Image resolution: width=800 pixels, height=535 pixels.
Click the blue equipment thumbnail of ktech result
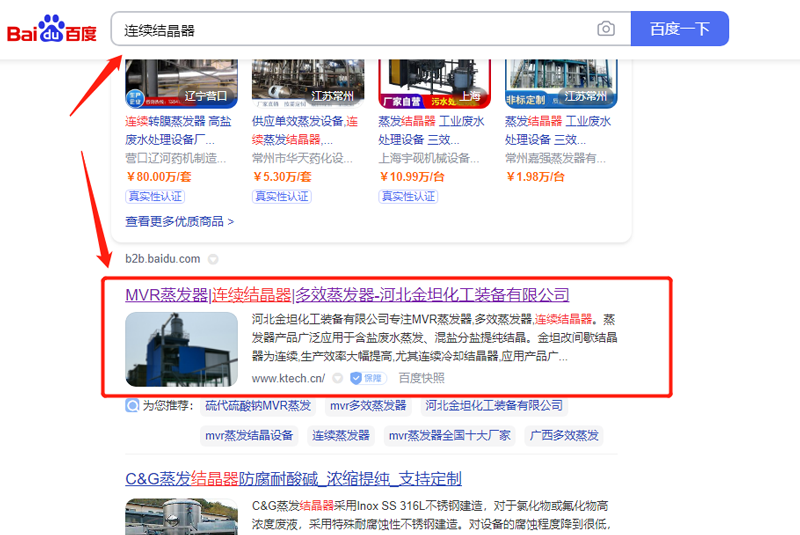(x=181, y=350)
